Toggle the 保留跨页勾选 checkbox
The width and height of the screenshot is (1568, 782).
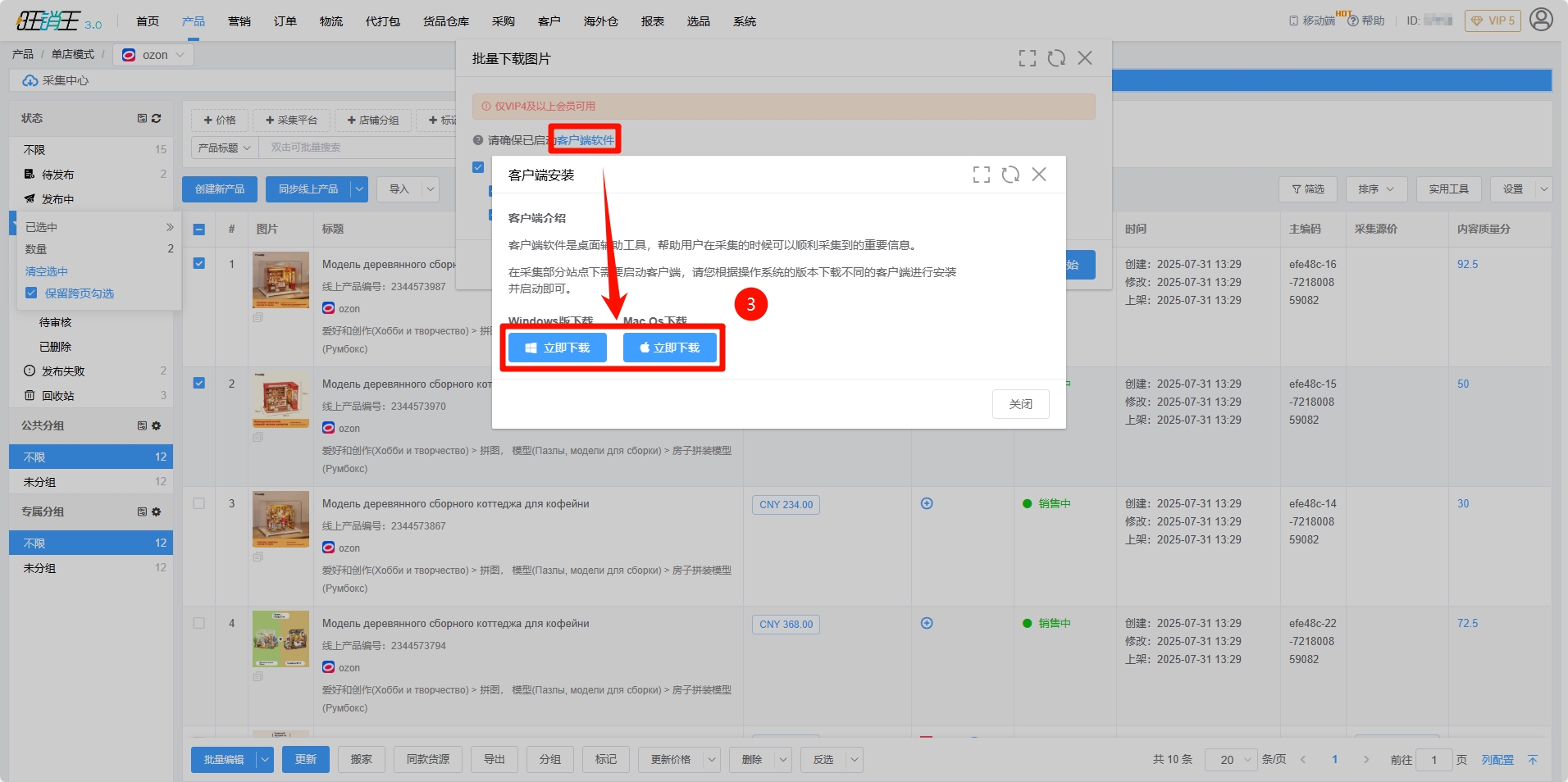(31, 293)
